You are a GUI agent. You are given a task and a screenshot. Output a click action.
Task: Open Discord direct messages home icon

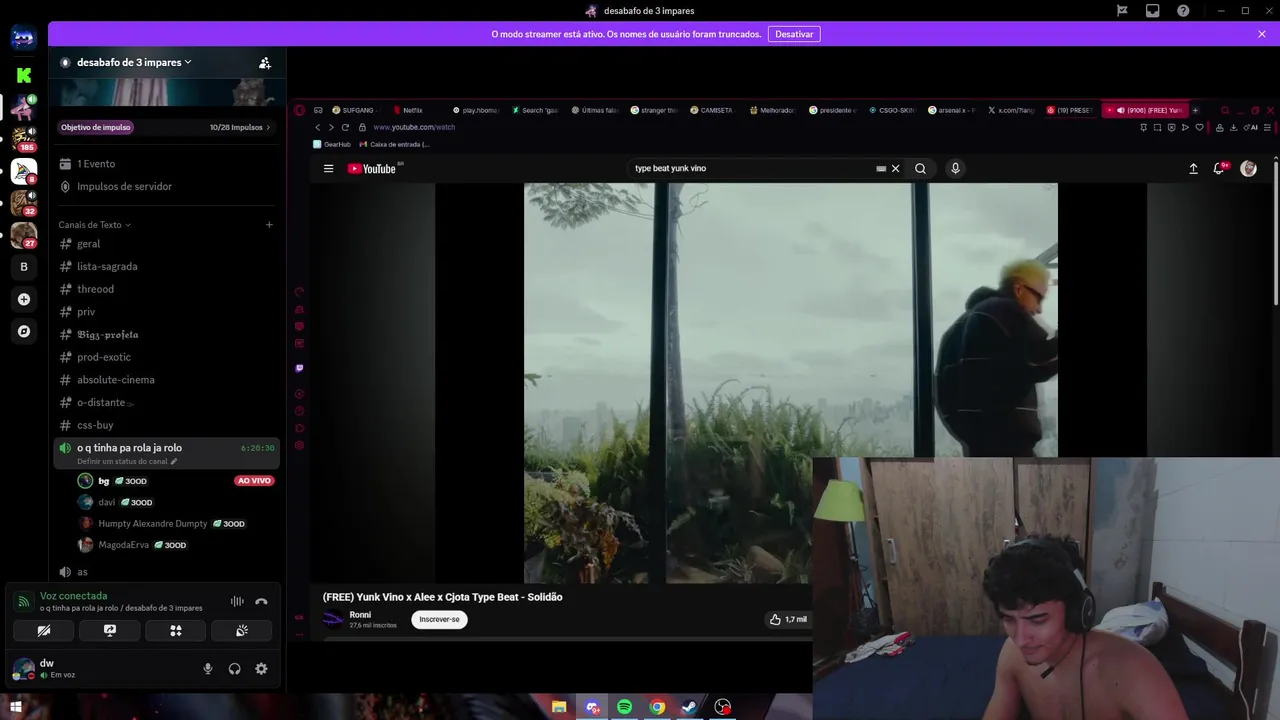24,38
